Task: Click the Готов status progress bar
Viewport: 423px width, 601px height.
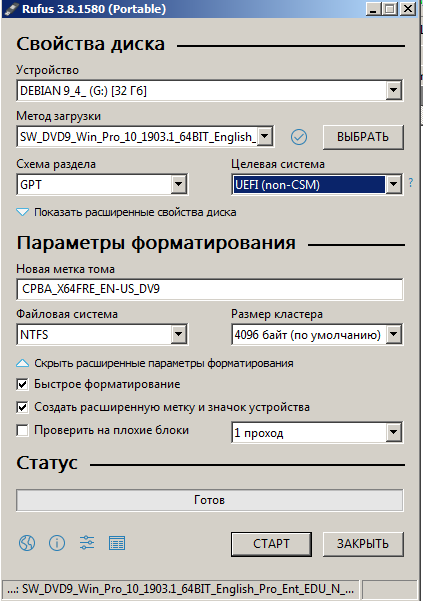Action: (x=210, y=500)
